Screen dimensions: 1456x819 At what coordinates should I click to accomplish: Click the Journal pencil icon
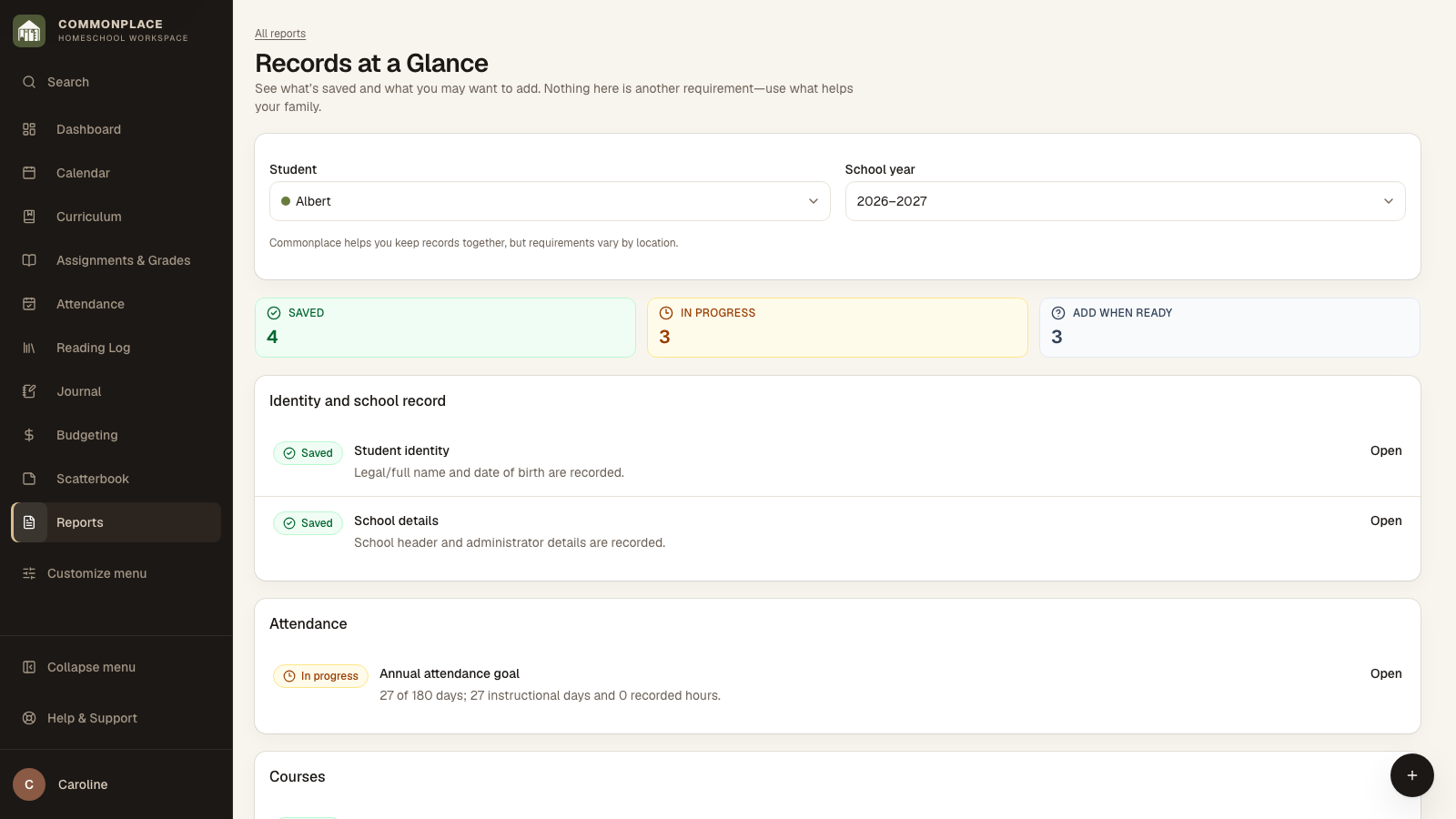29,391
